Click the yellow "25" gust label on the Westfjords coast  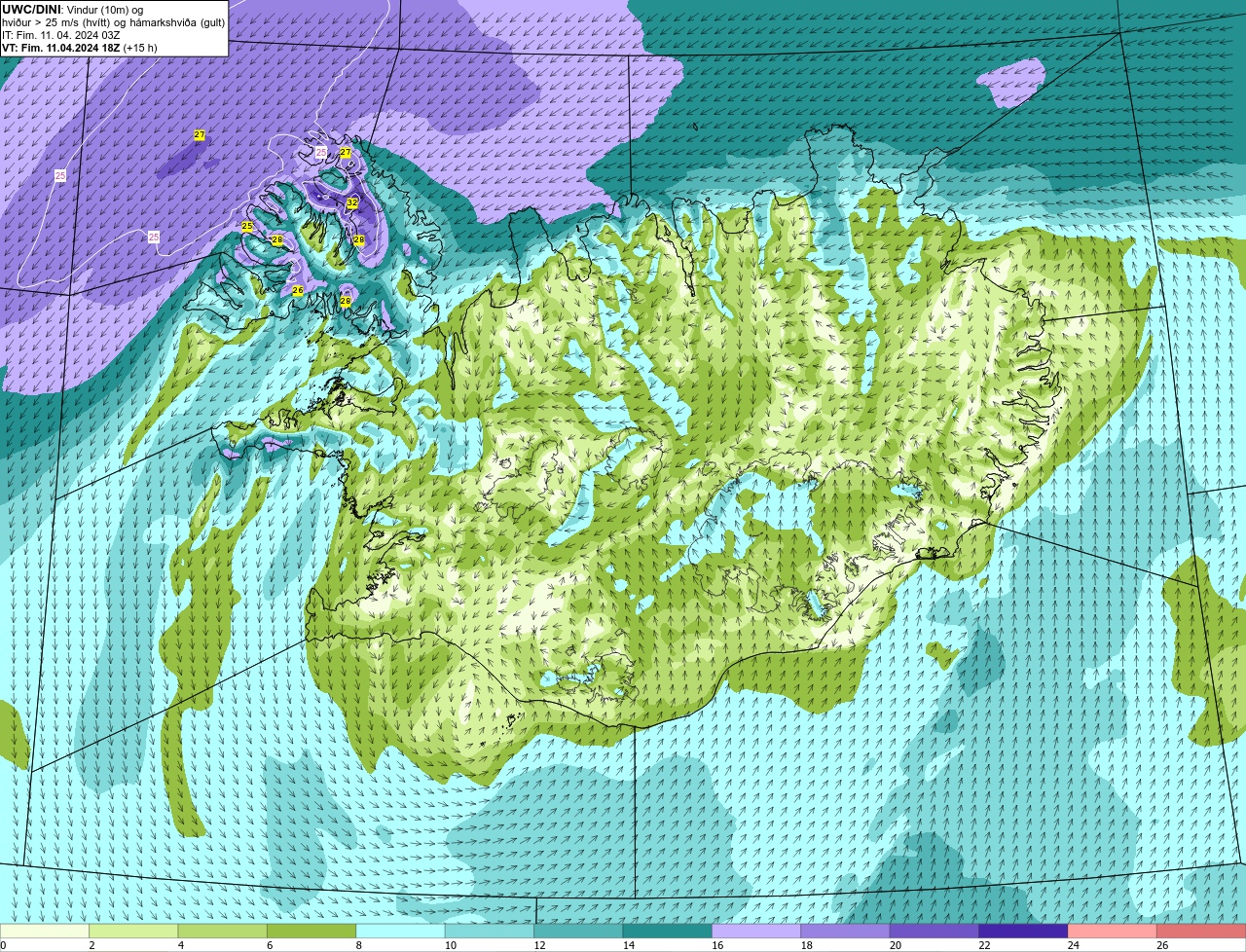[247, 227]
